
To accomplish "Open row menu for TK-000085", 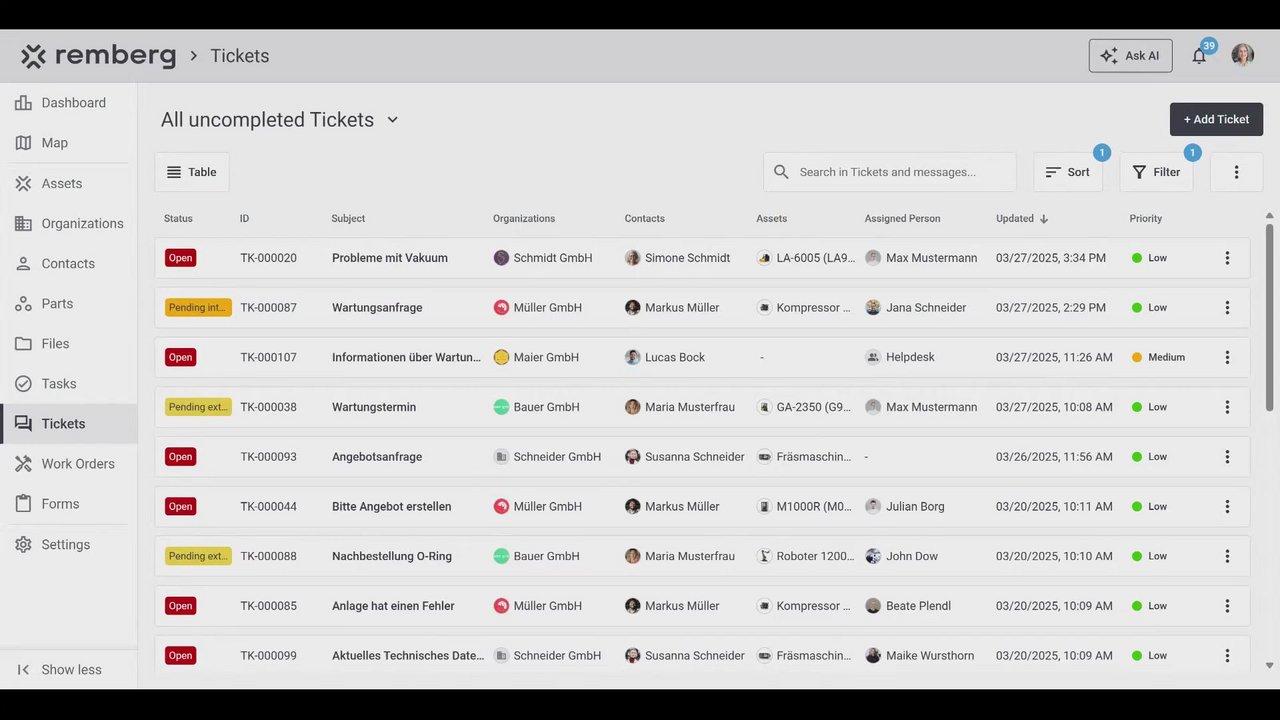I will tap(1227, 606).
